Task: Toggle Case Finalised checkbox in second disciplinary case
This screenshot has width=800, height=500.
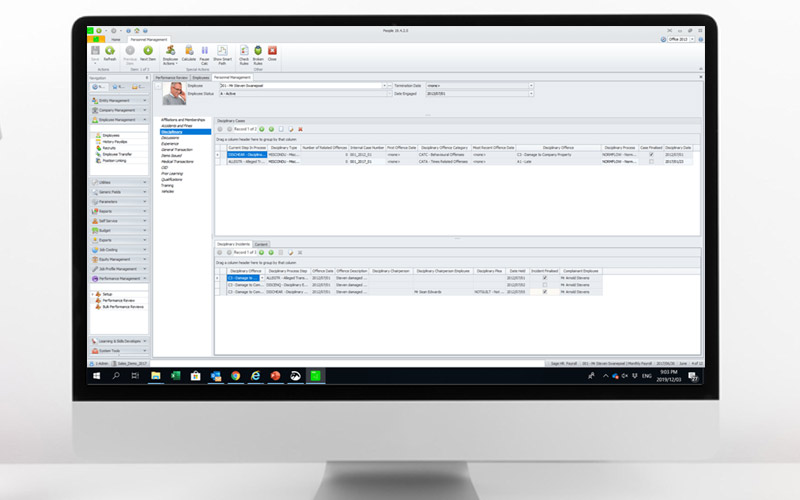Action: point(652,161)
